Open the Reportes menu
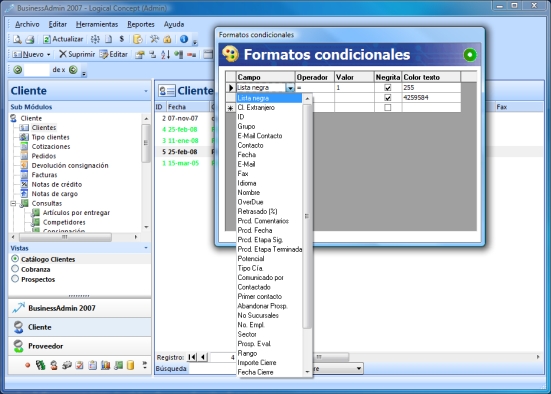The height and width of the screenshot is (394, 551). pyautogui.click(x=141, y=24)
